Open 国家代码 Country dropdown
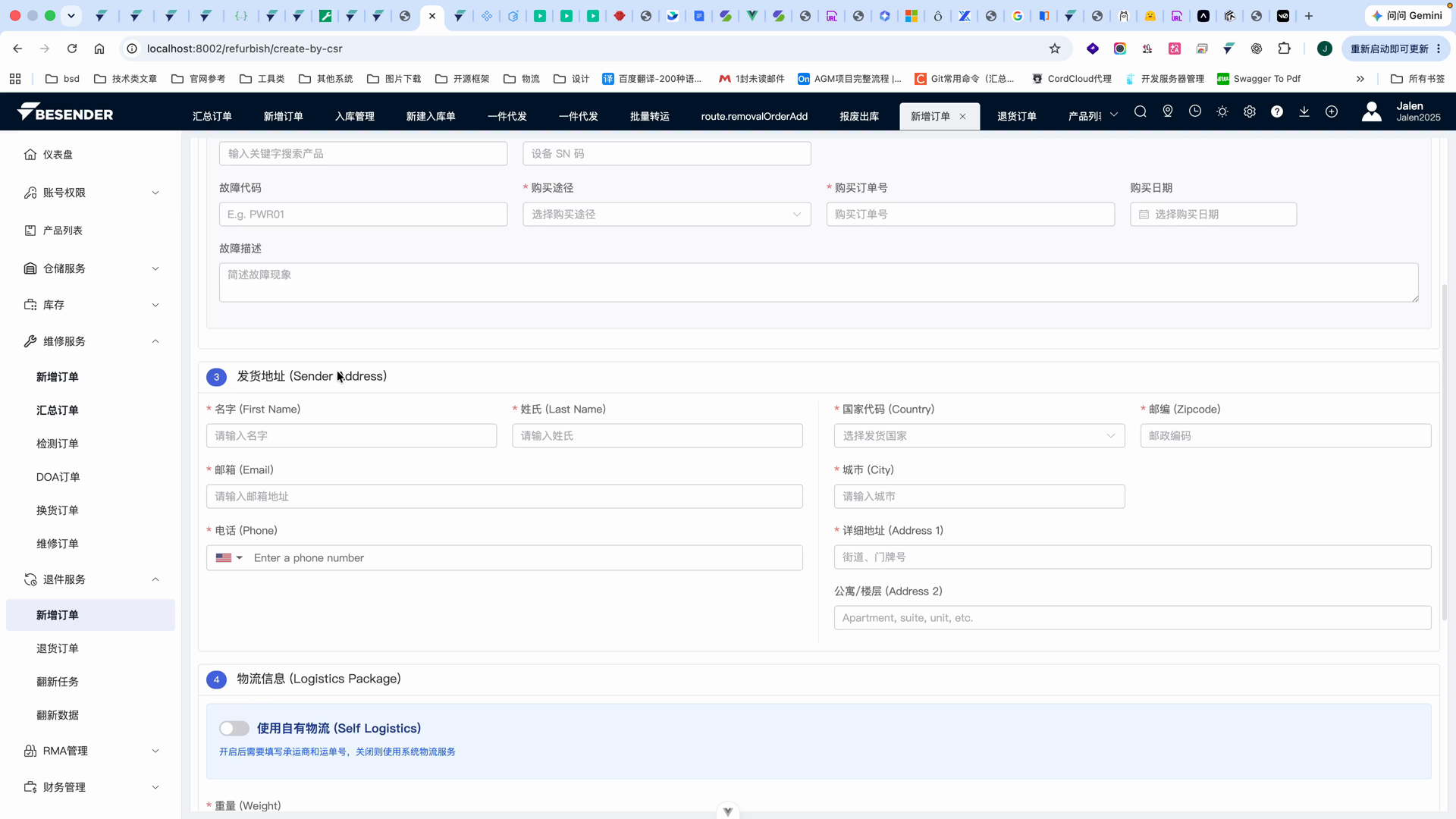The height and width of the screenshot is (819, 1456). 979,436
